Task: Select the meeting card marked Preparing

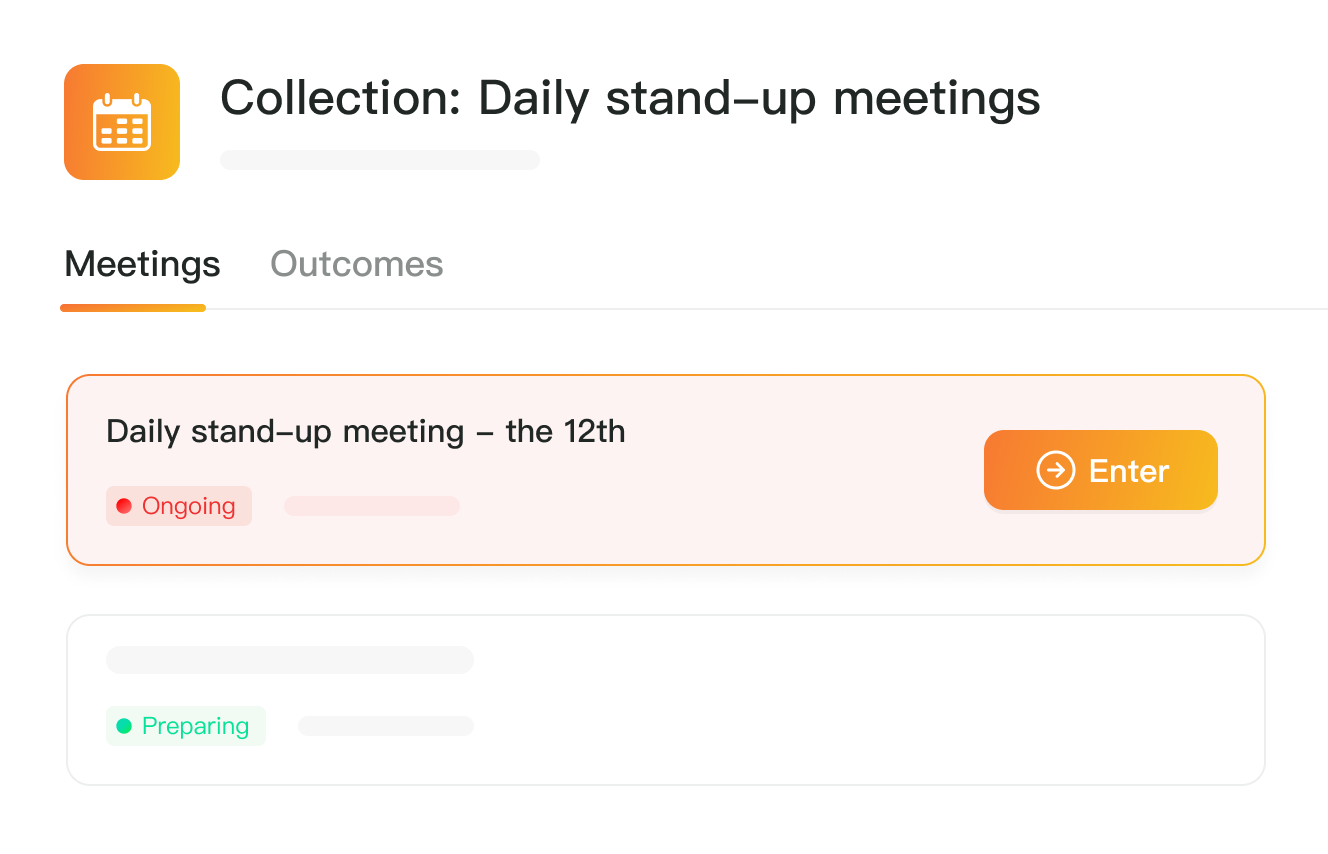Action: click(800, 700)
